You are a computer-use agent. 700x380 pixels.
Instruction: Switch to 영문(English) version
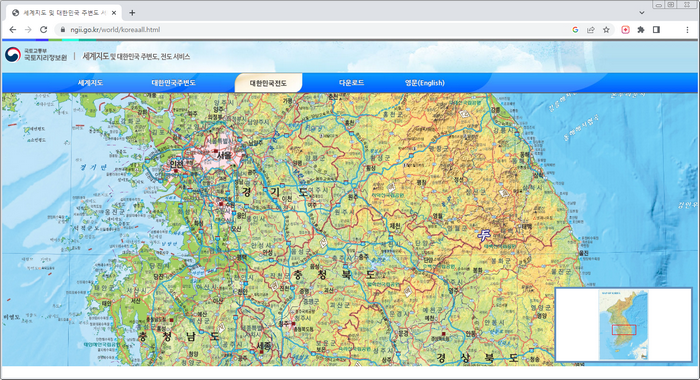[425, 83]
